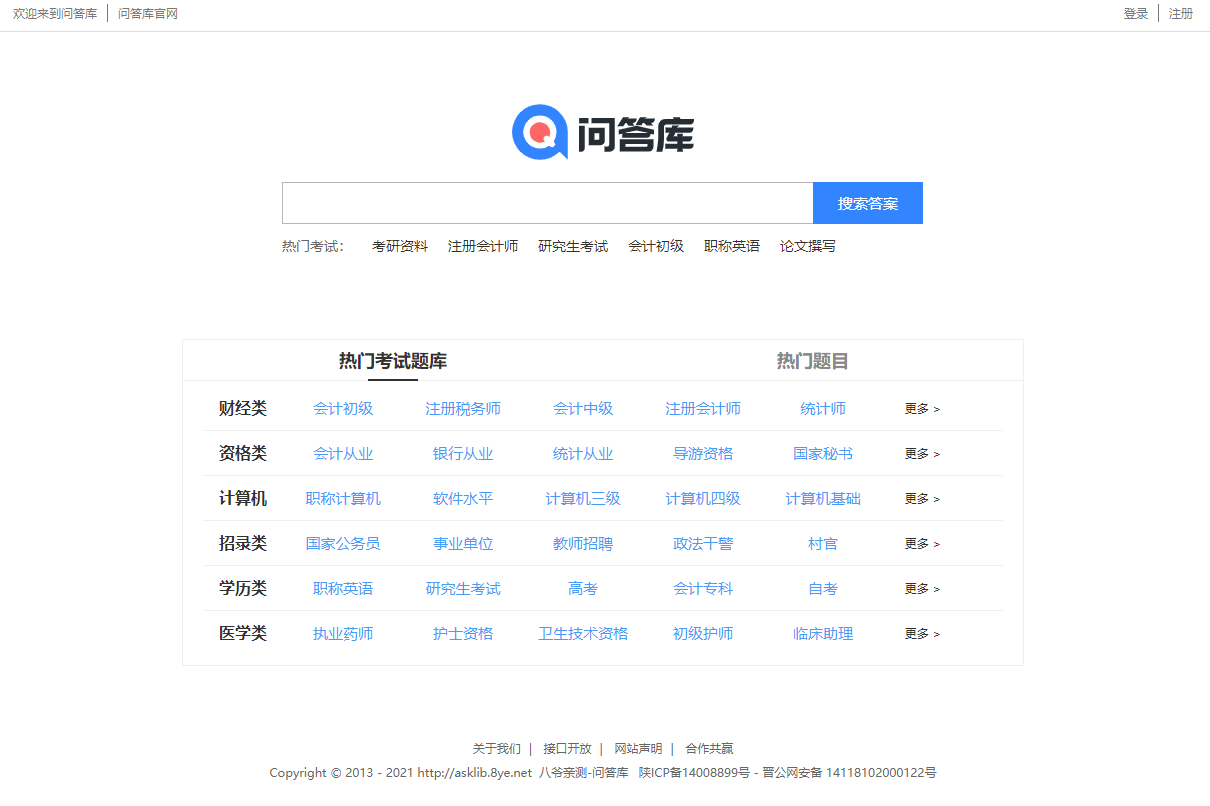Click inside the search input box
This screenshot has width=1210, height=806.
point(547,202)
